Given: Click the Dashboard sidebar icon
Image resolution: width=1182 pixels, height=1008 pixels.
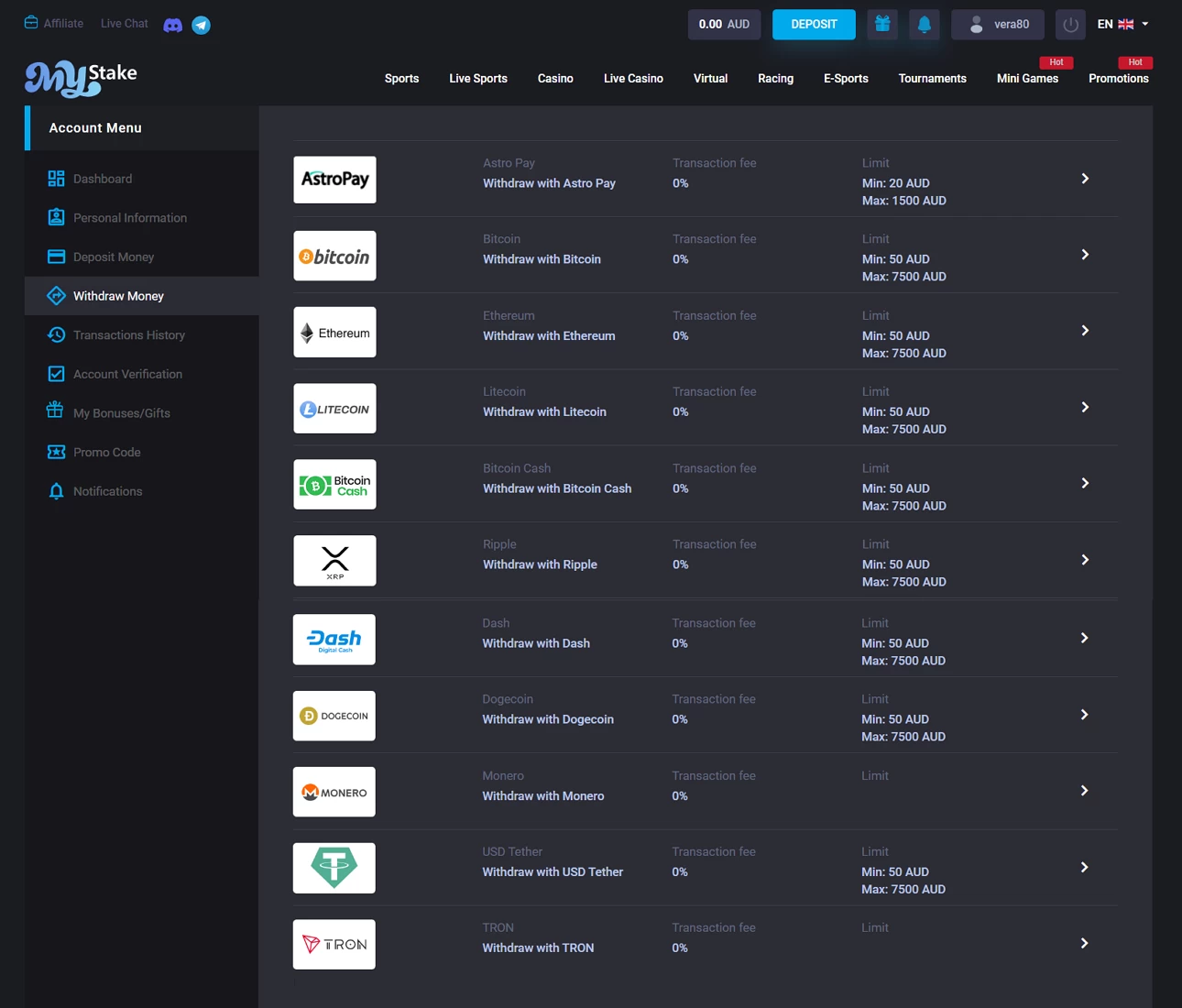Looking at the screenshot, I should click(x=56, y=178).
